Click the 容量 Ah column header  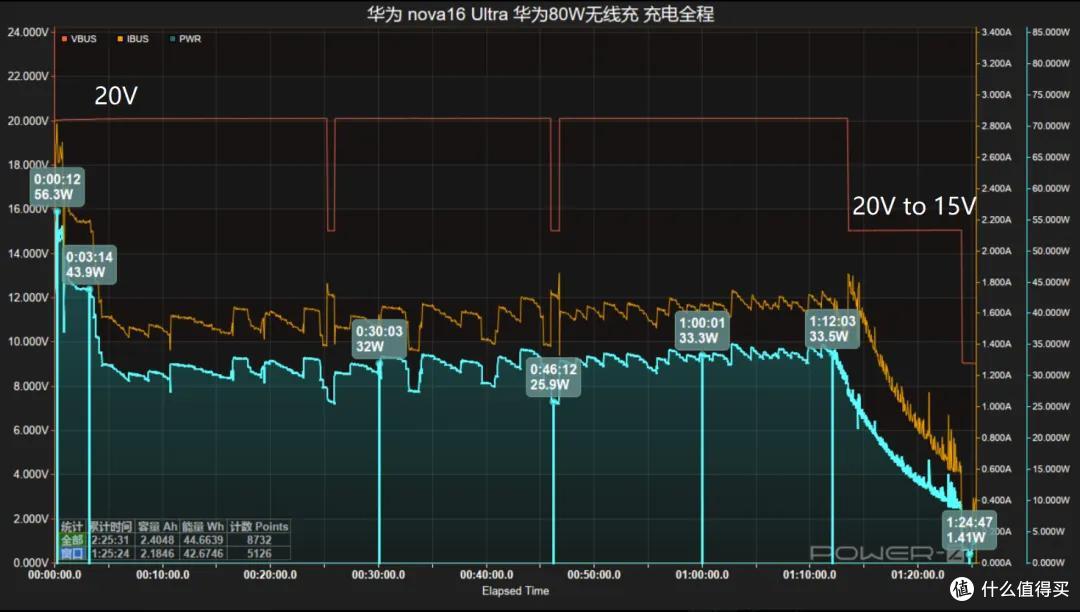[x=157, y=527]
